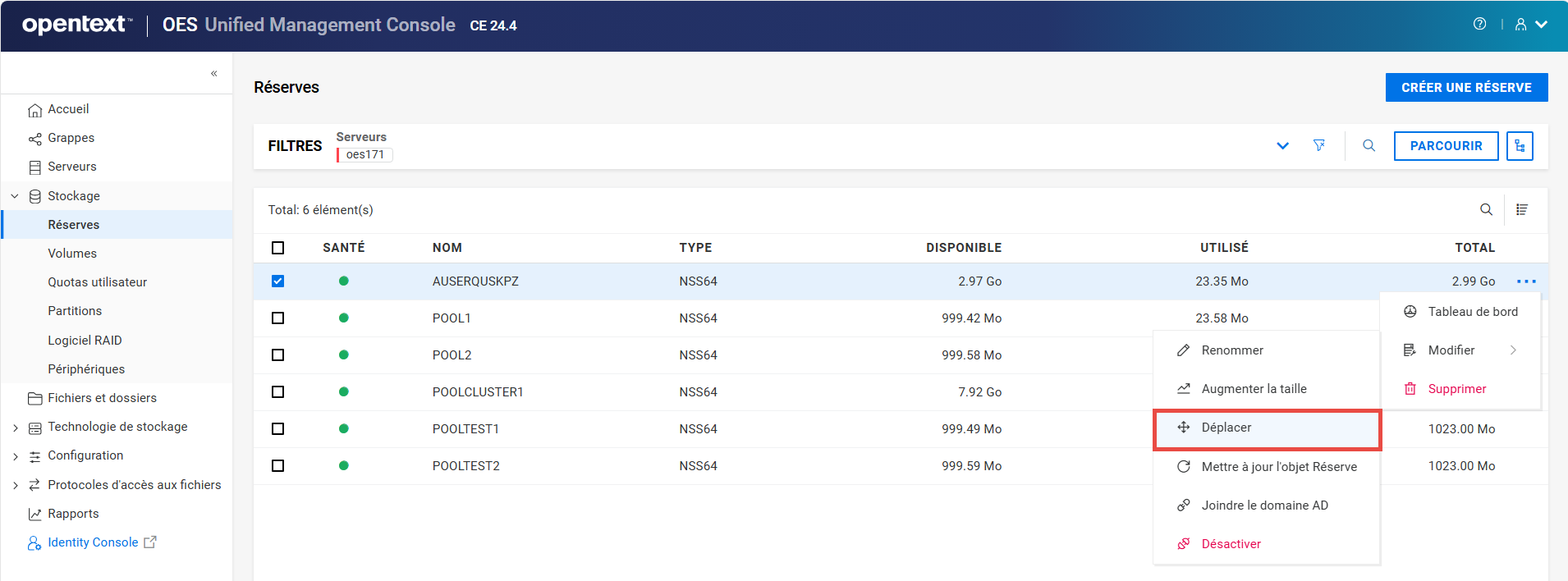Viewport: 1568px width, 581px height.
Task: Uncheck the AUSERQUSKPZ row checkbox
Action: [x=278, y=281]
